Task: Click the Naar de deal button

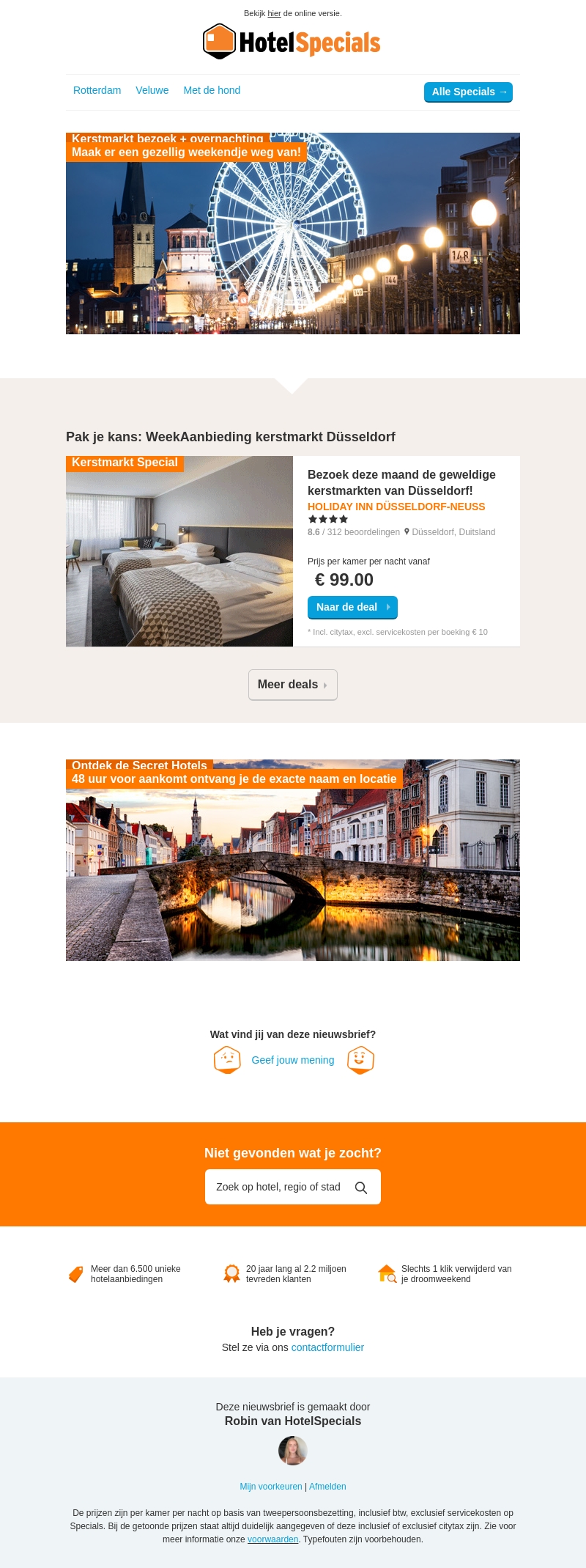Action: pos(352,608)
